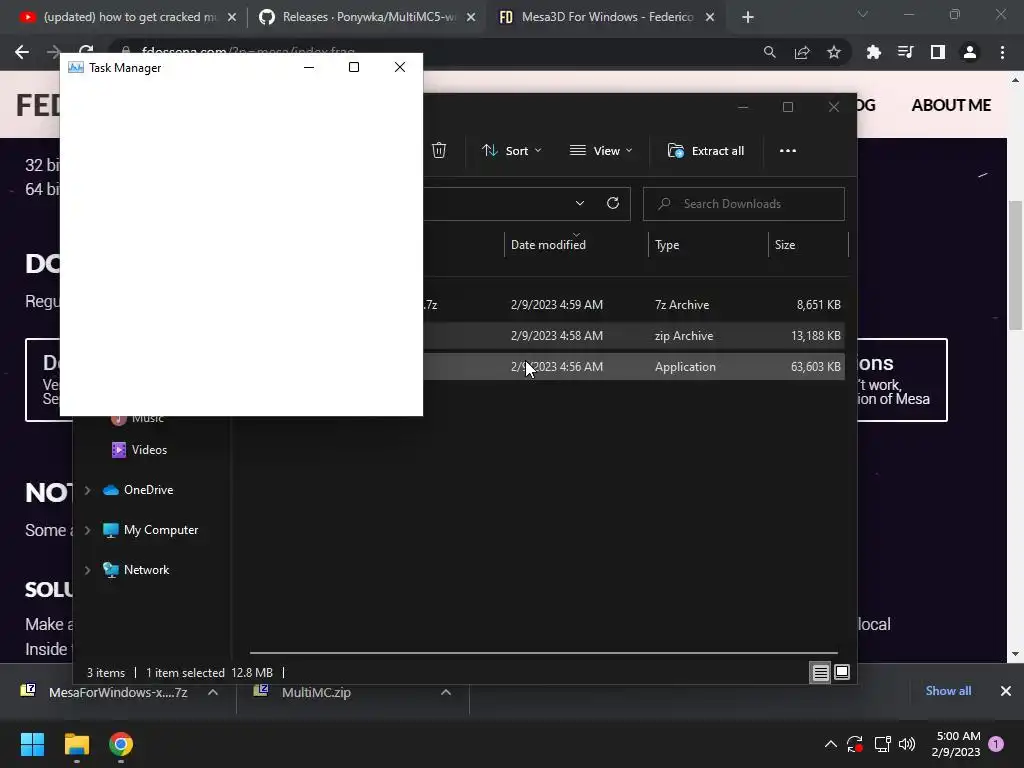
Task: Open volume control tray icon
Action: tap(907, 744)
